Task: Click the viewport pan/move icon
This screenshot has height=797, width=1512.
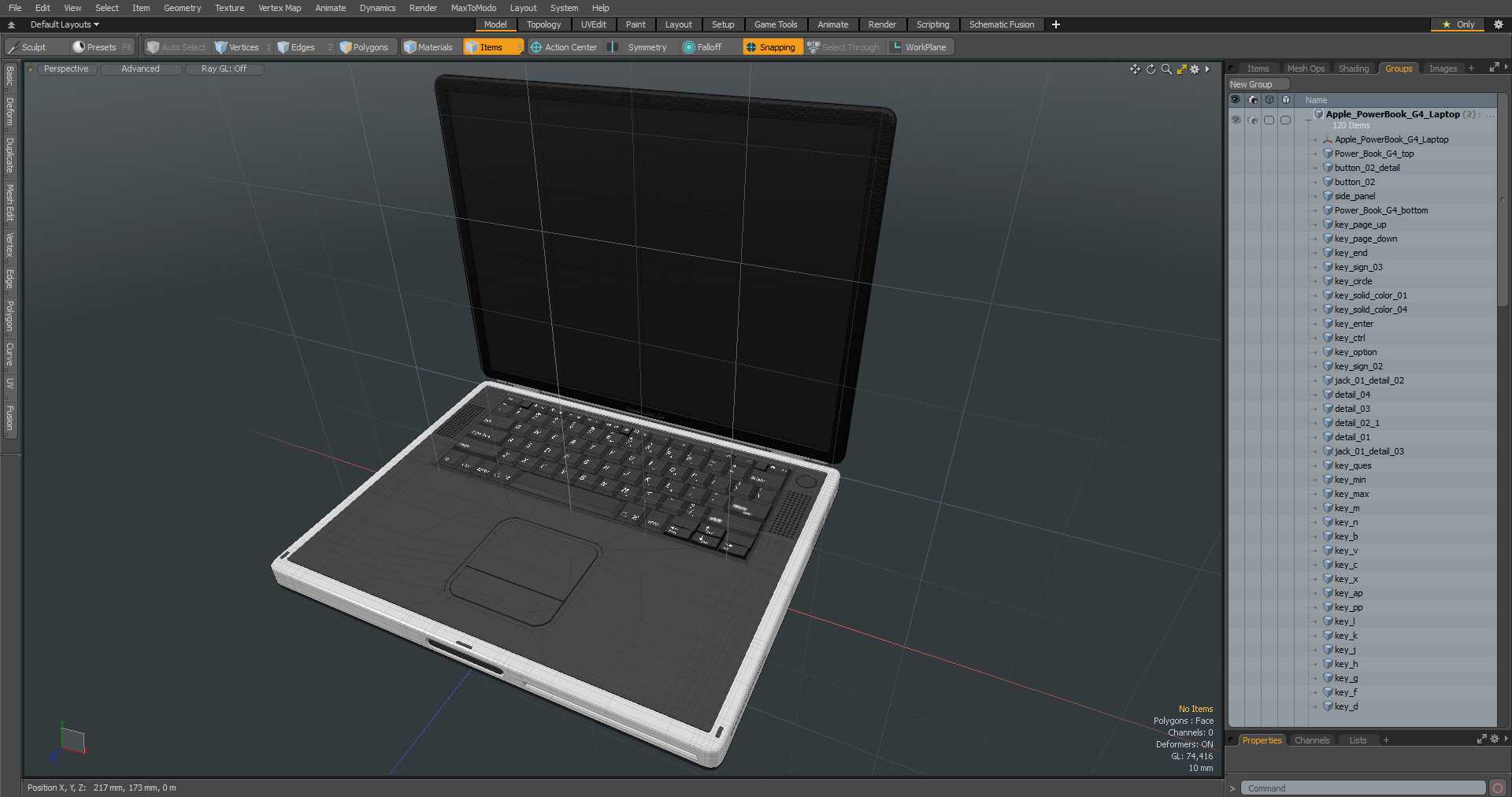Action: pos(1135,69)
